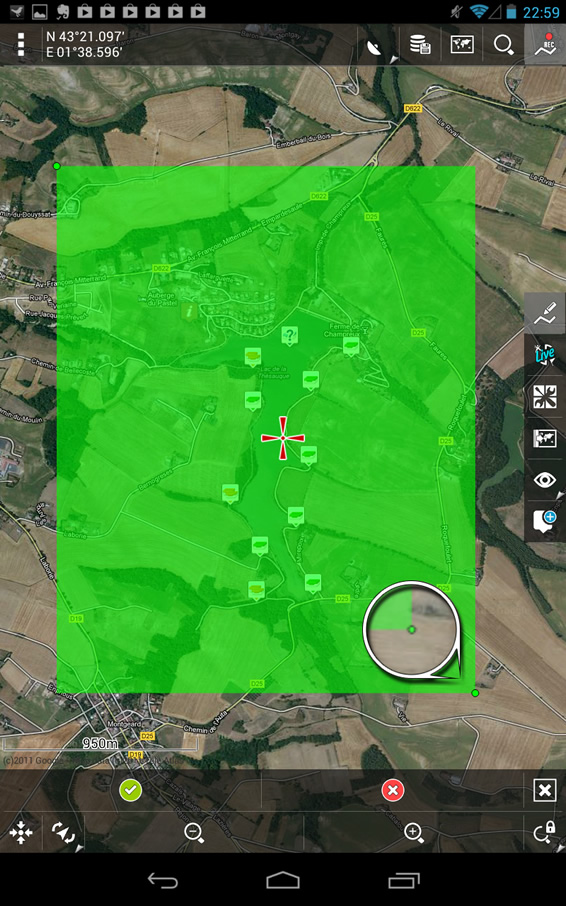Select the question mark mystery cache marker

(x=289, y=335)
